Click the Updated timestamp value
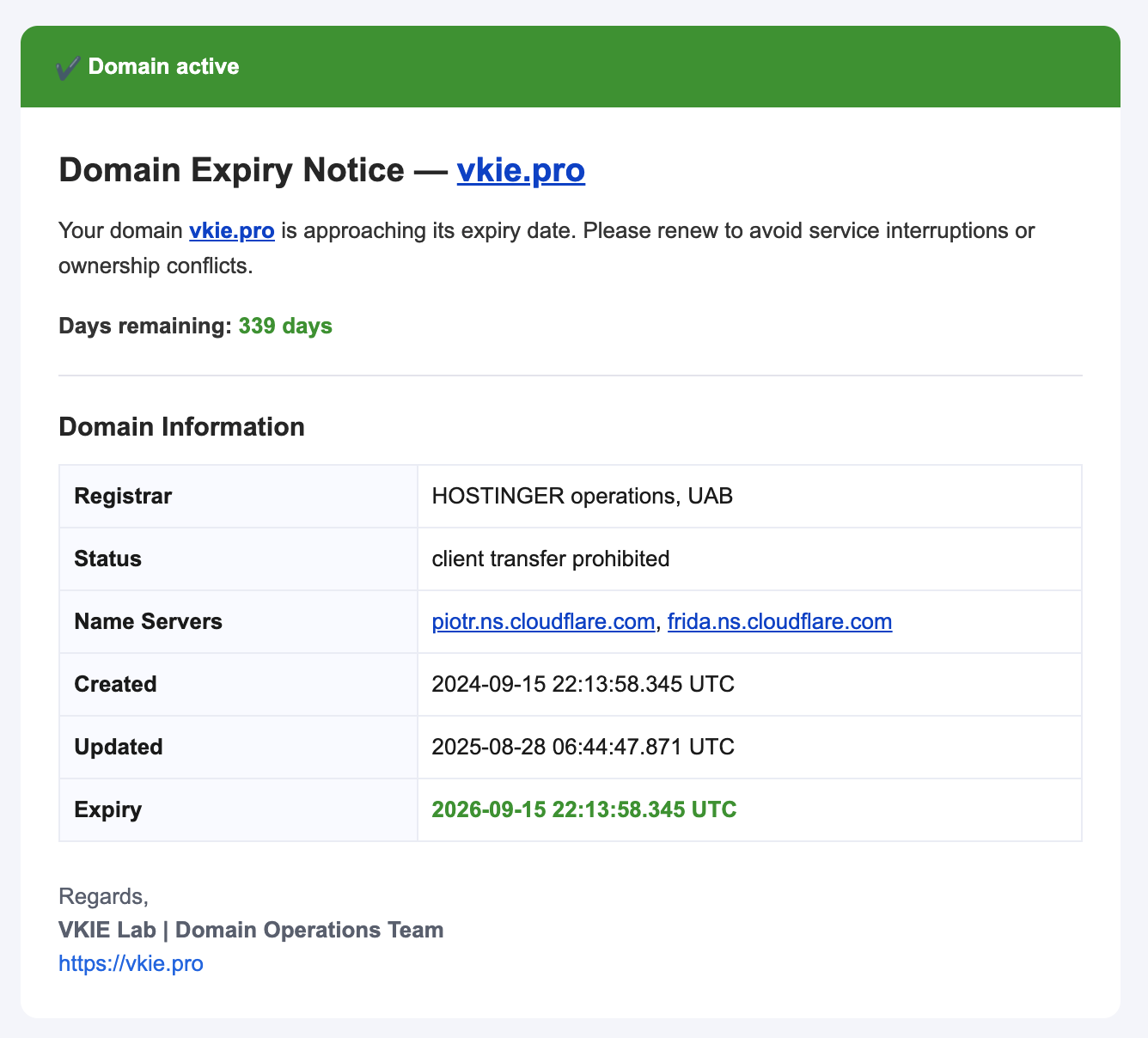The width and height of the screenshot is (1148, 1038). pyautogui.click(x=583, y=747)
